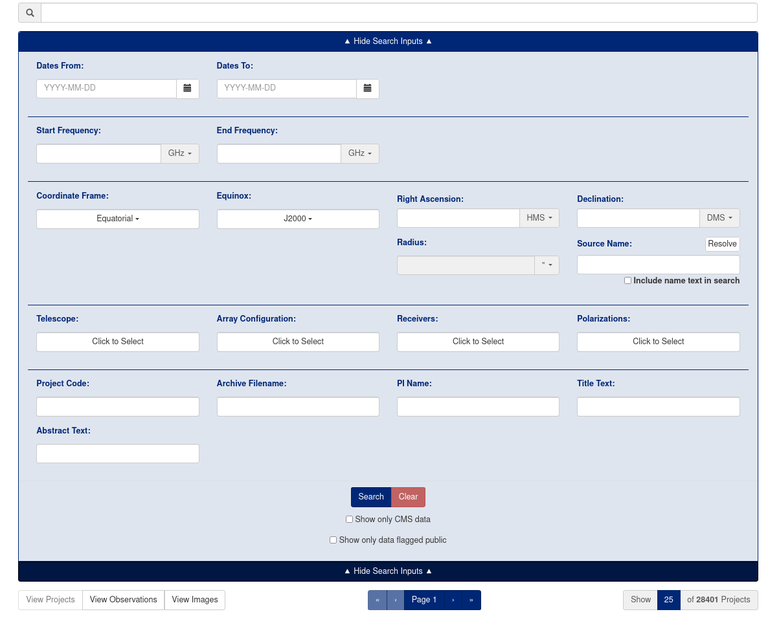The height and width of the screenshot is (625, 768).
Task: Go to the next results page
Action: tap(453, 600)
